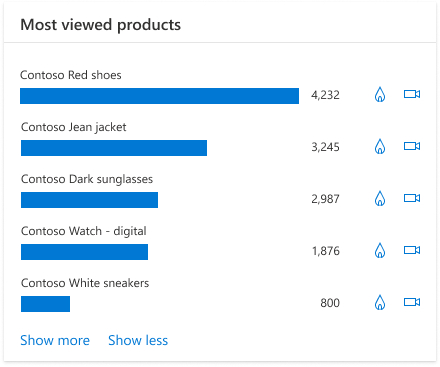View recordings for Contoso Dark sunglasses
The height and width of the screenshot is (367, 440).
[412, 198]
